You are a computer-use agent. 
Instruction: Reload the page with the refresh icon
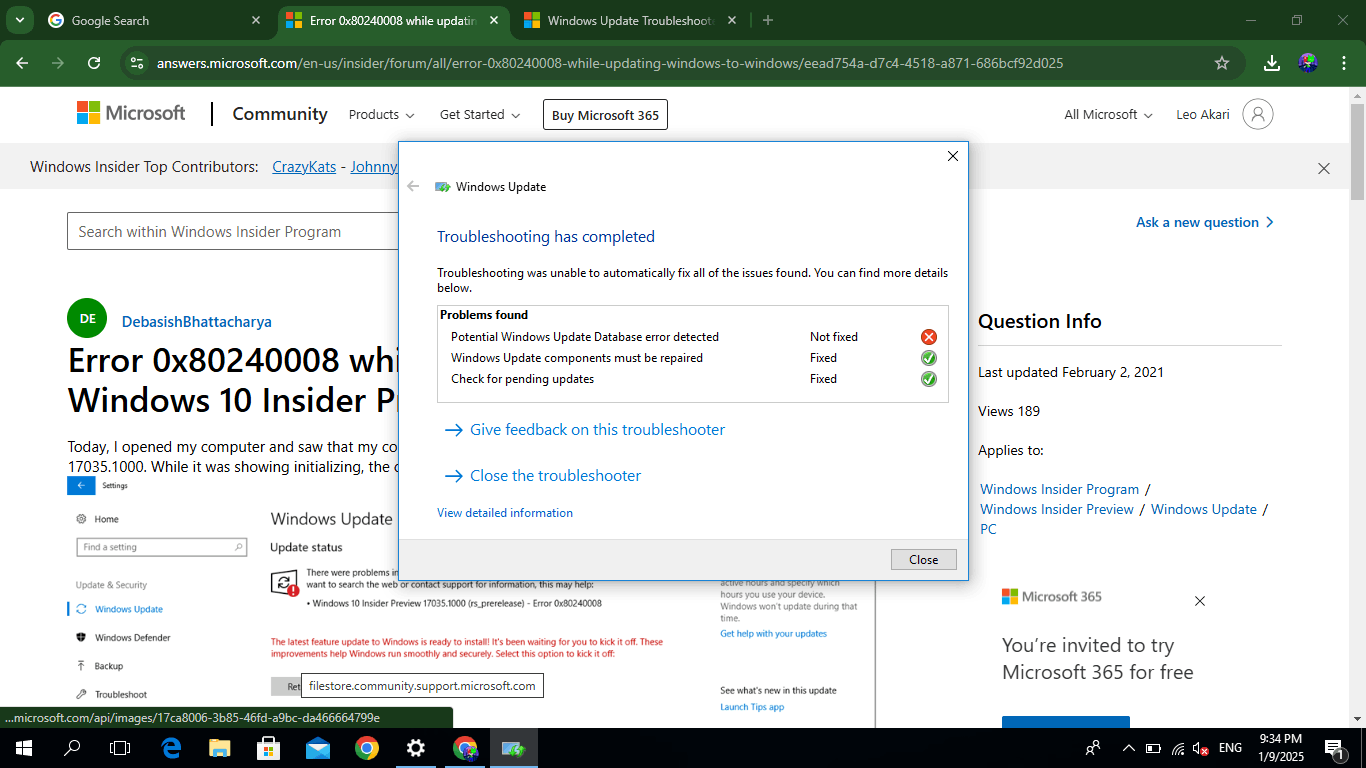coord(94,63)
